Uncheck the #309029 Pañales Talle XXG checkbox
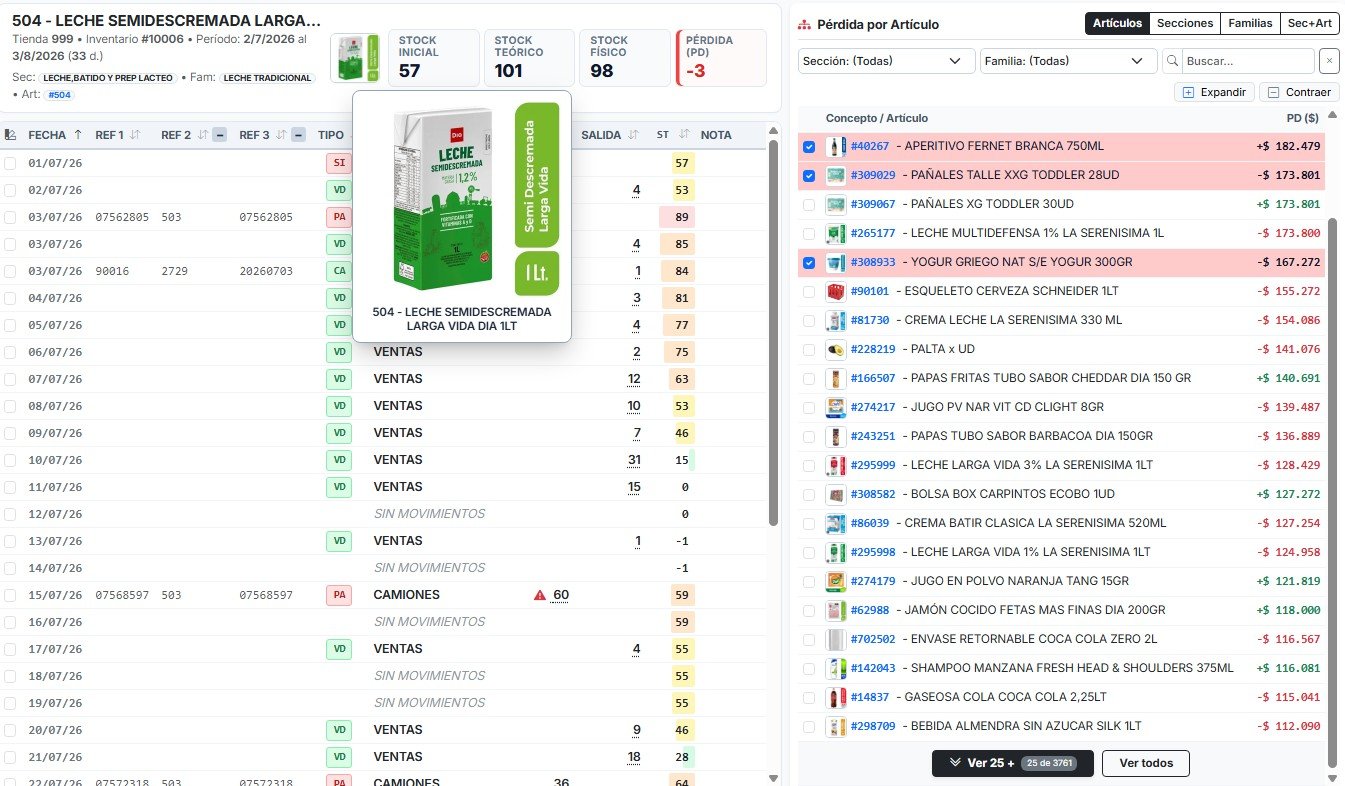 (809, 176)
